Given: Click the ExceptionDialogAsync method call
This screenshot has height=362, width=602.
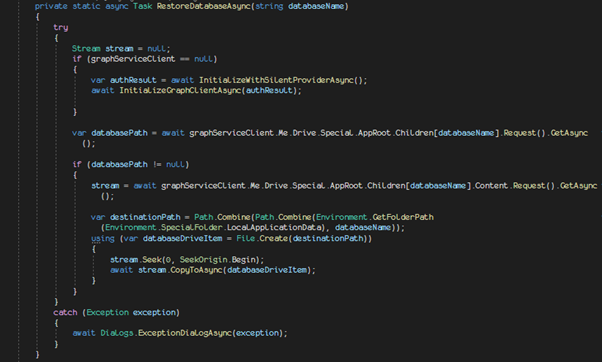Looking at the screenshot, I should click(185, 333).
